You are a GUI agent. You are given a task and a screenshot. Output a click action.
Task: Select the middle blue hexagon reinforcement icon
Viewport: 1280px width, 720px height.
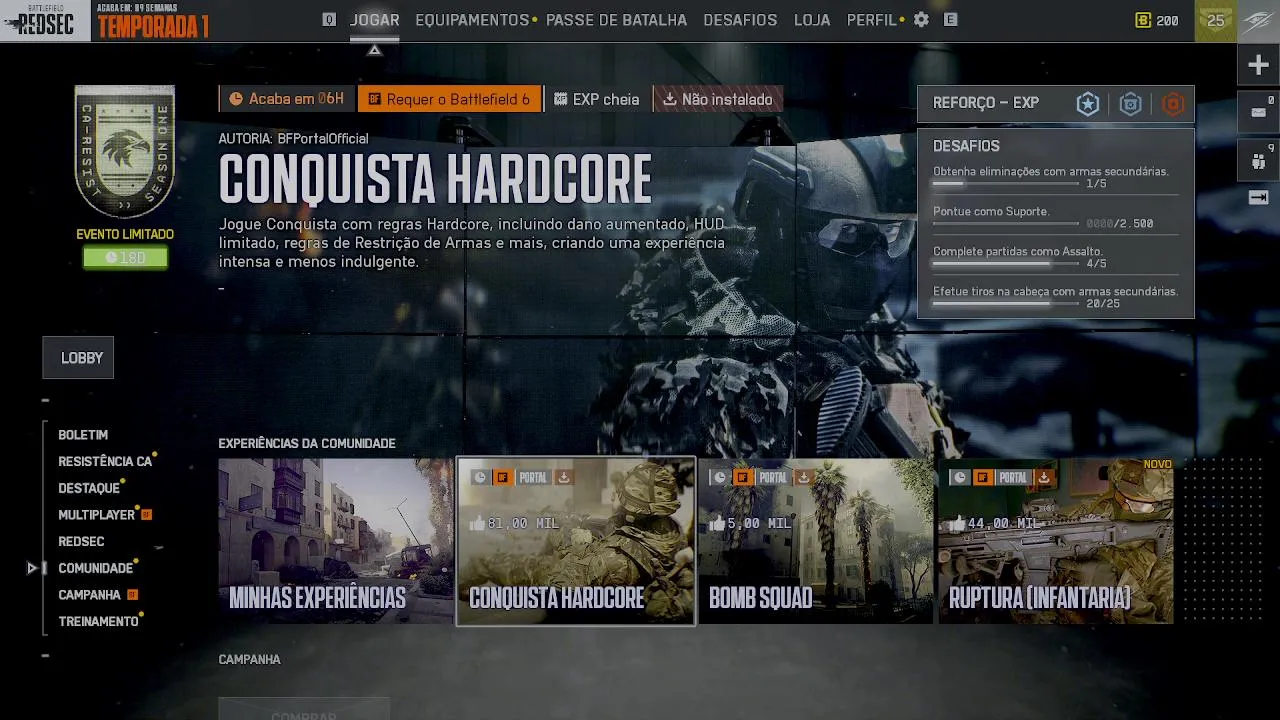pyautogui.click(x=1130, y=104)
